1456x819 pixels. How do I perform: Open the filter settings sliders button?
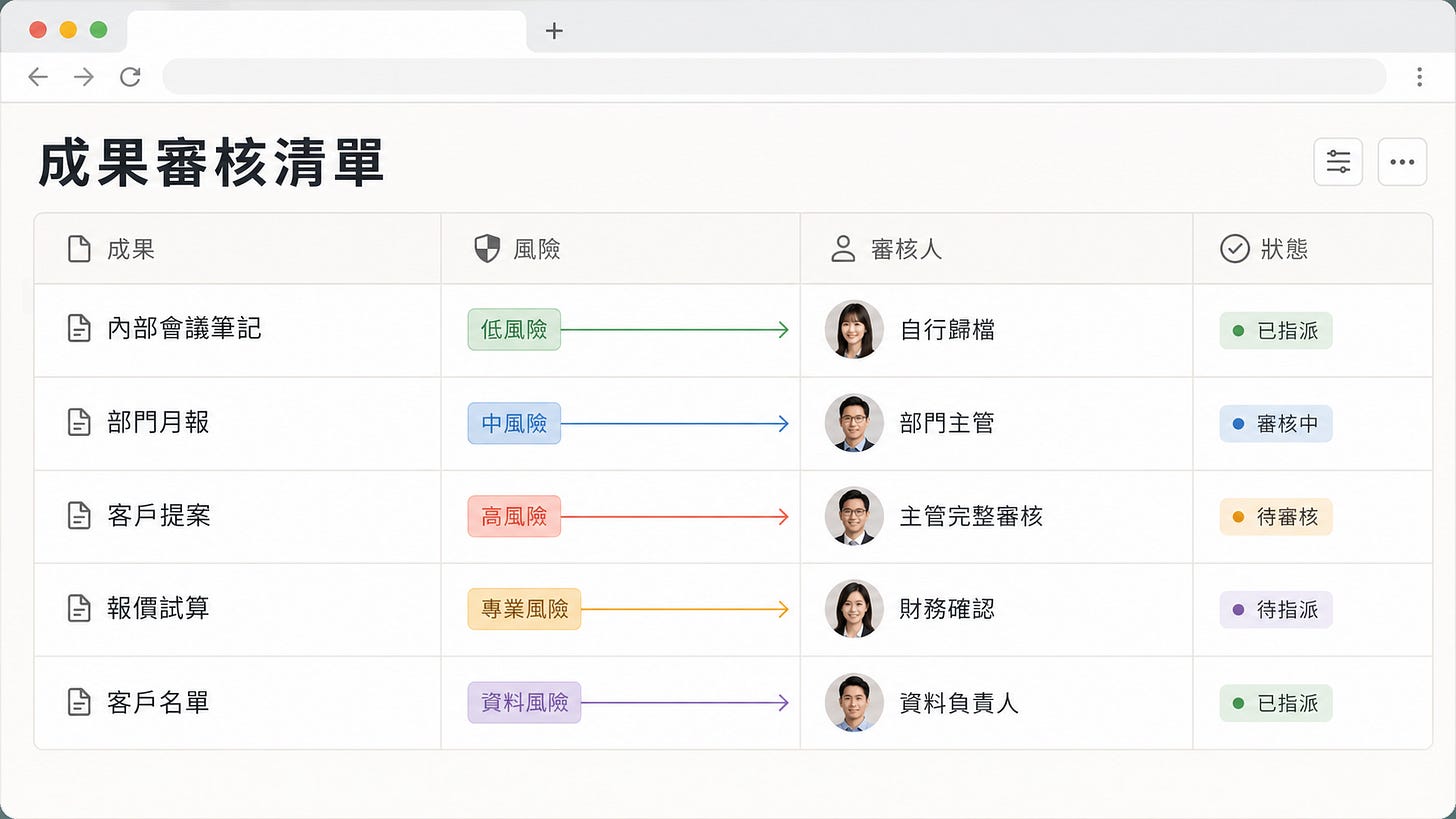[1338, 162]
